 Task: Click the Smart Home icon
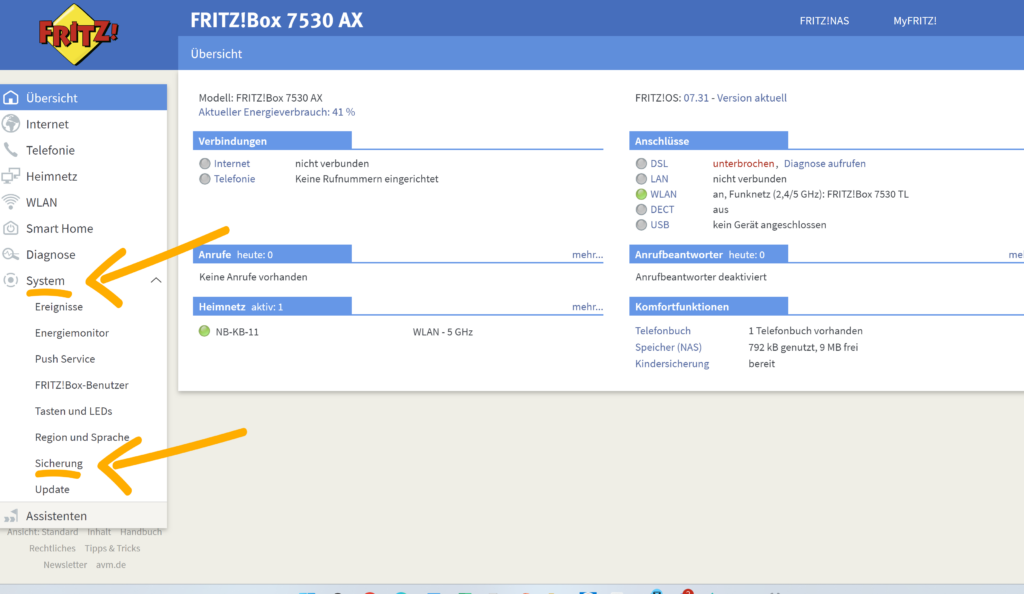11,228
